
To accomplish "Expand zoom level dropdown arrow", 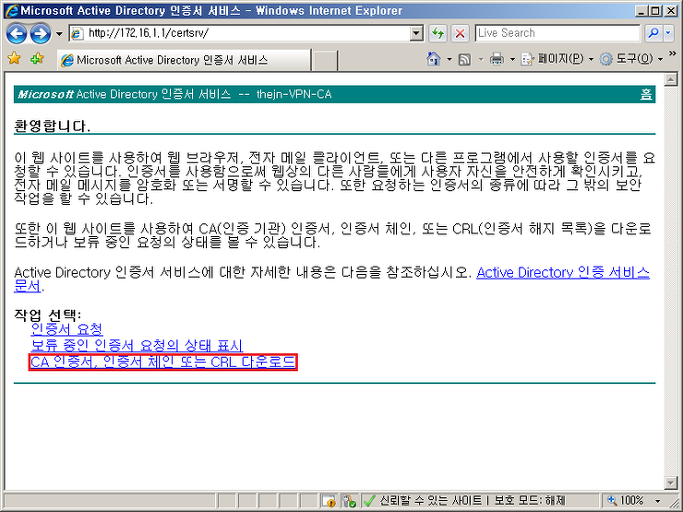I will [x=658, y=501].
